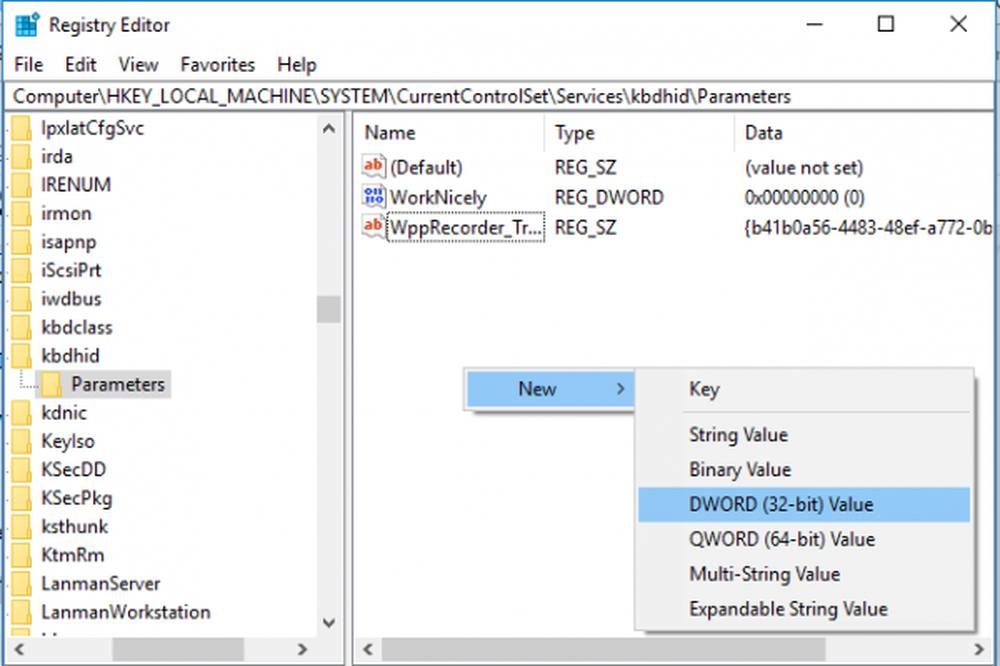Create a new Key from the submenu

pyautogui.click(x=704, y=390)
